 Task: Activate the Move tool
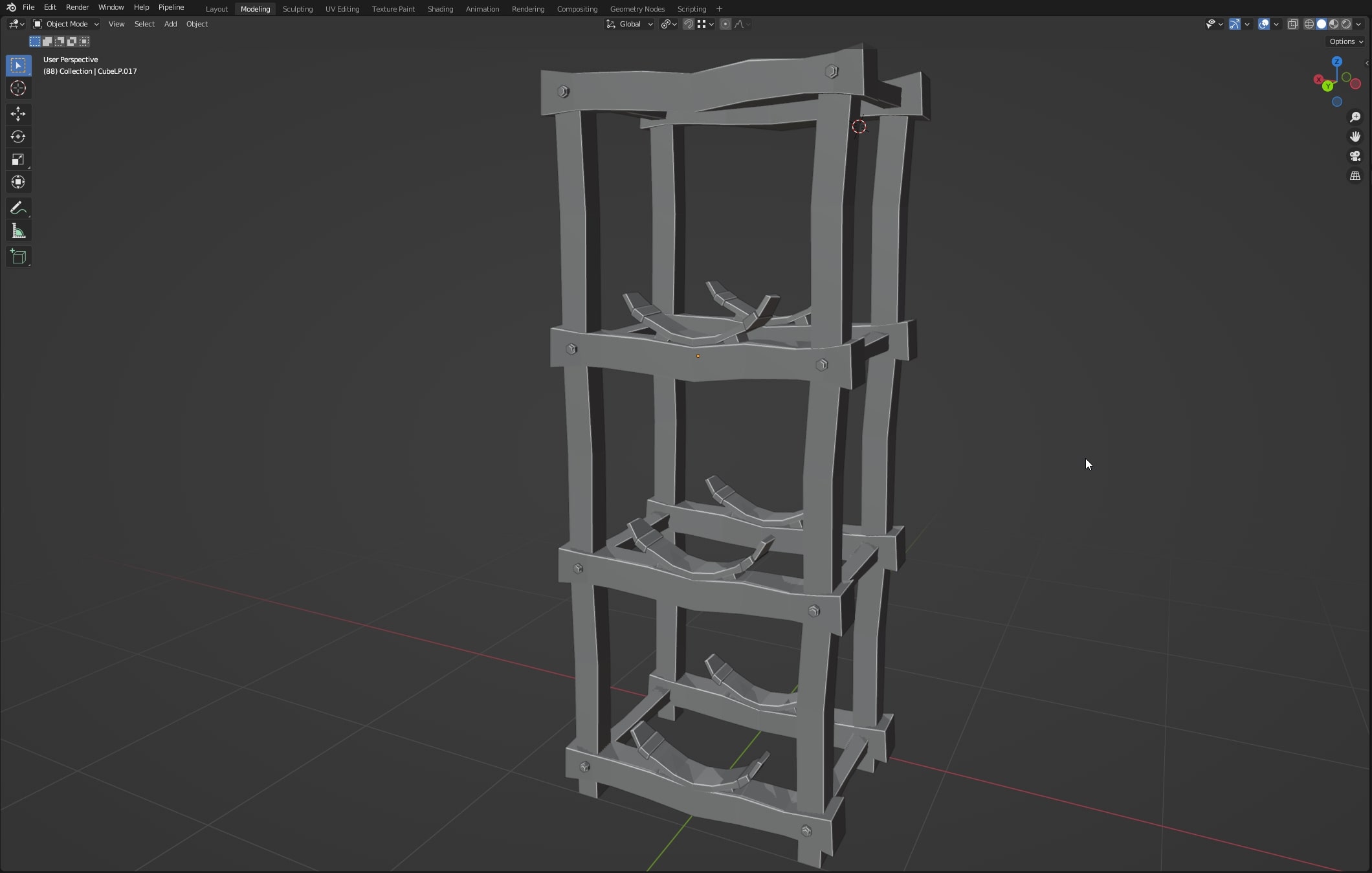(18, 114)
